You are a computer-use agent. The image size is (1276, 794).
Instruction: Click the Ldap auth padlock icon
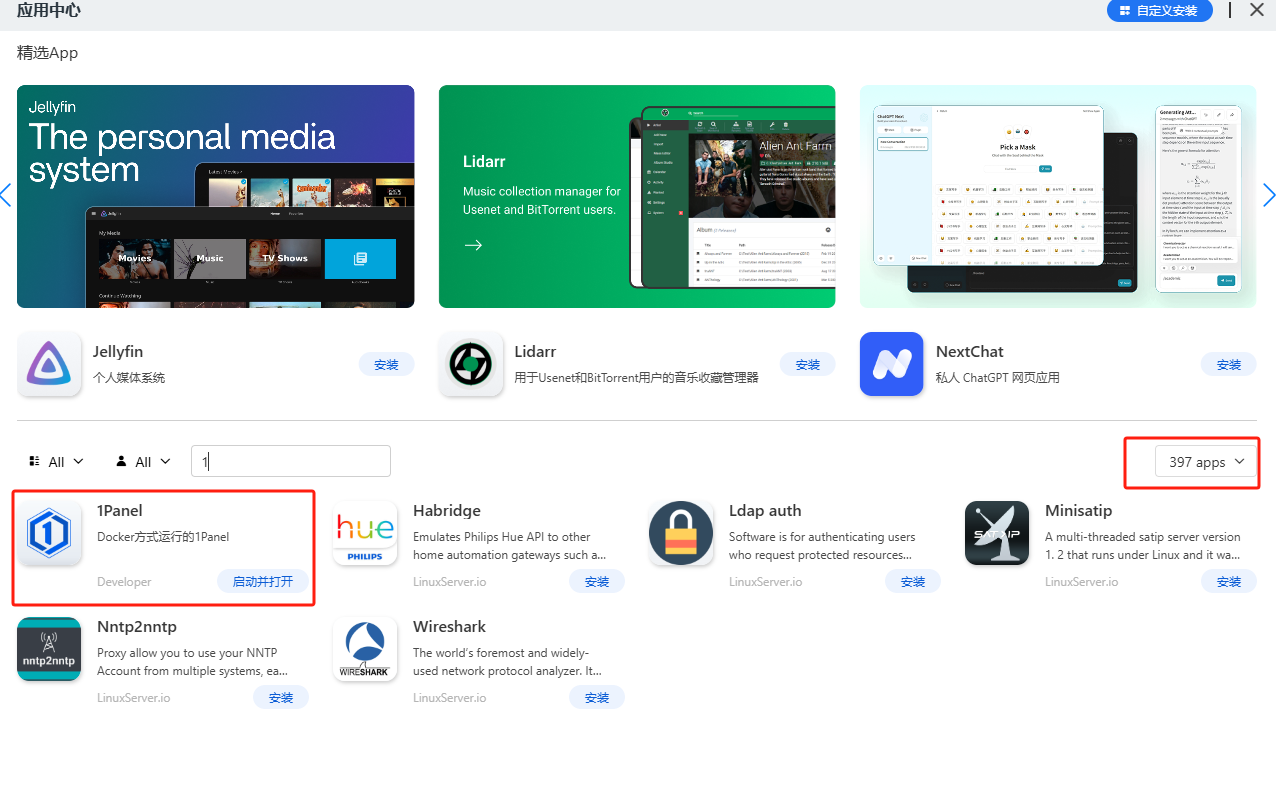[x=681, y=534]
